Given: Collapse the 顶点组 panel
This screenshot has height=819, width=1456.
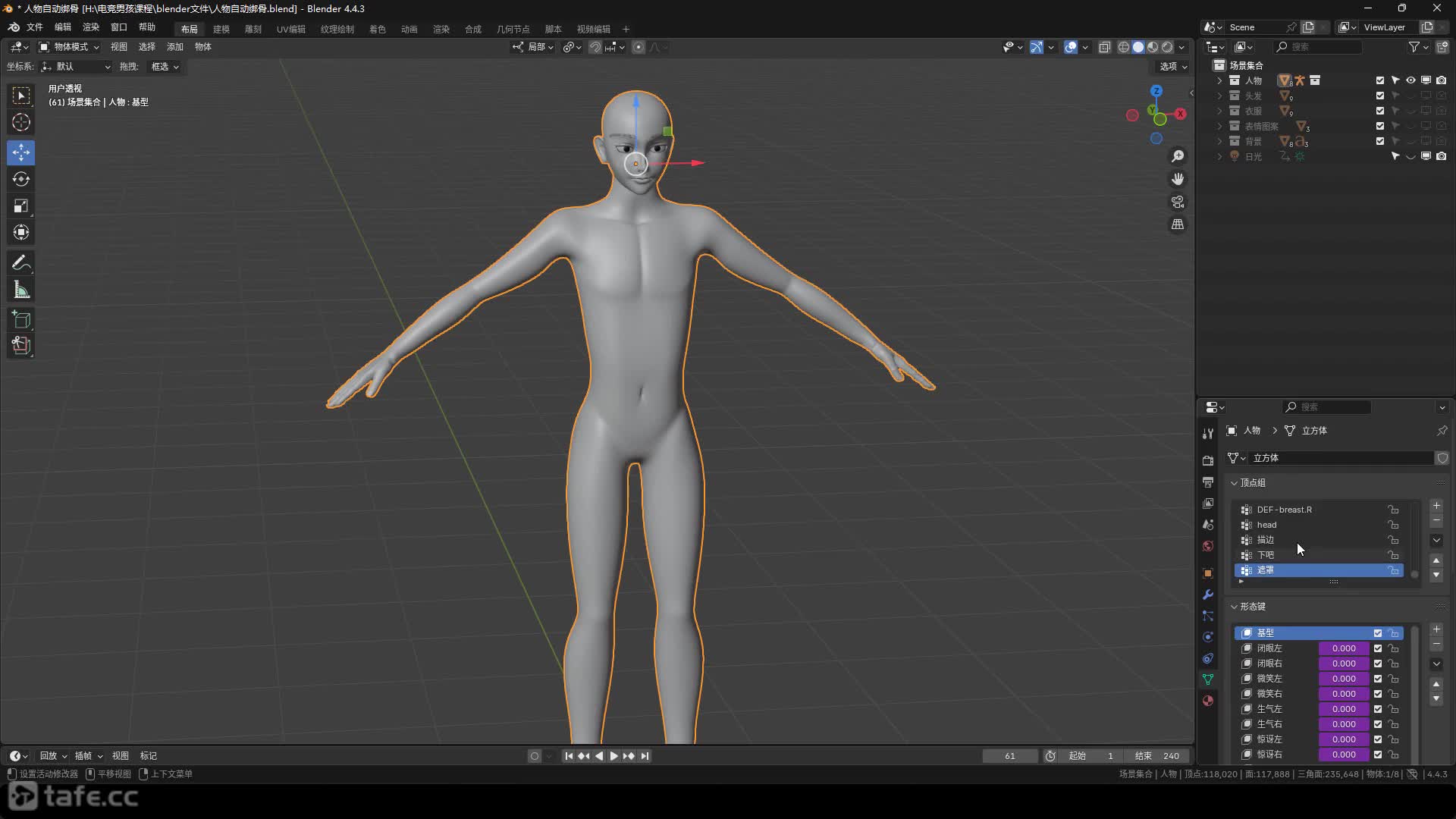Looking at the screenshot, I should [x=1252, y=483].
